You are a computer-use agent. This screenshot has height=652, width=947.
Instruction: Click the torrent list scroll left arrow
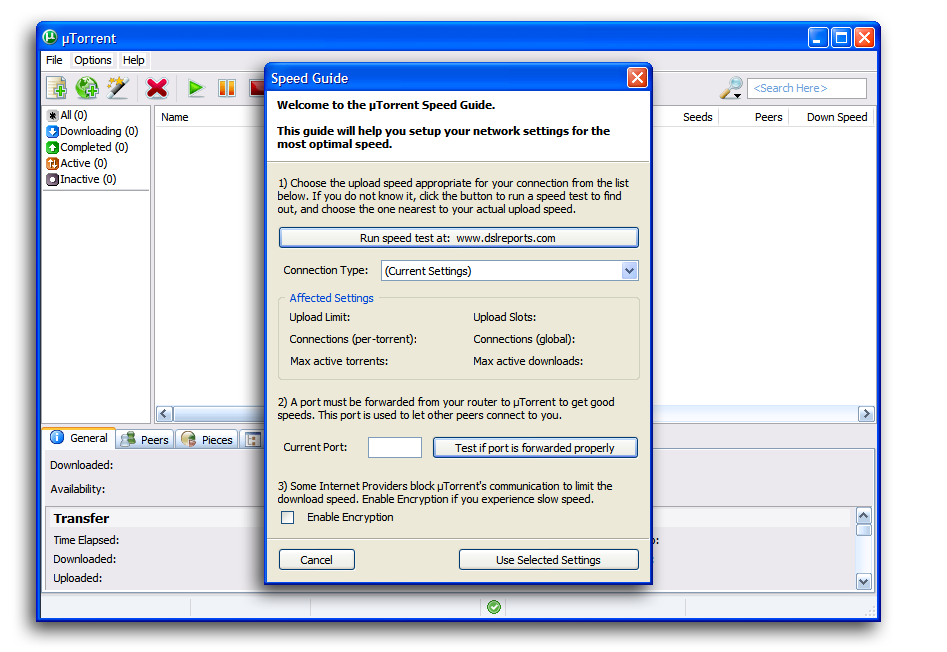pos(164,414)
